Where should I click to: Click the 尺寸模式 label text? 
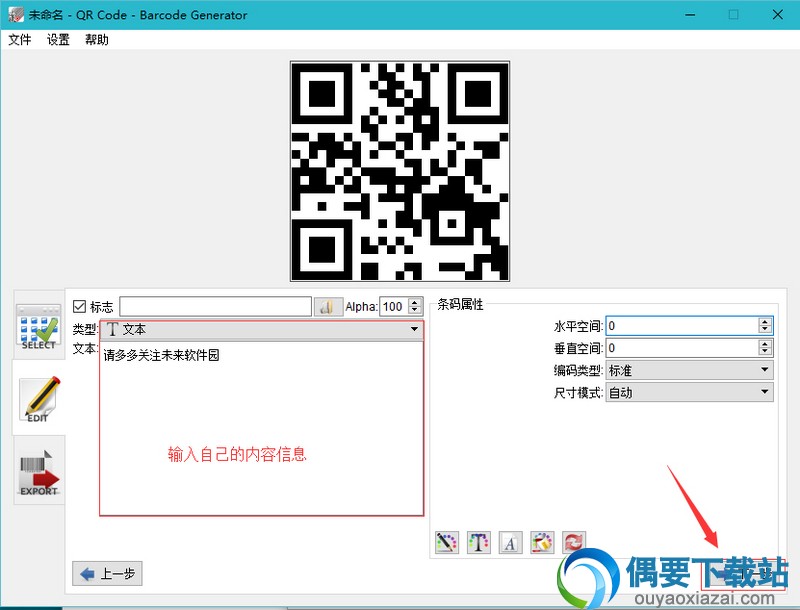click(x=578, y=393)
